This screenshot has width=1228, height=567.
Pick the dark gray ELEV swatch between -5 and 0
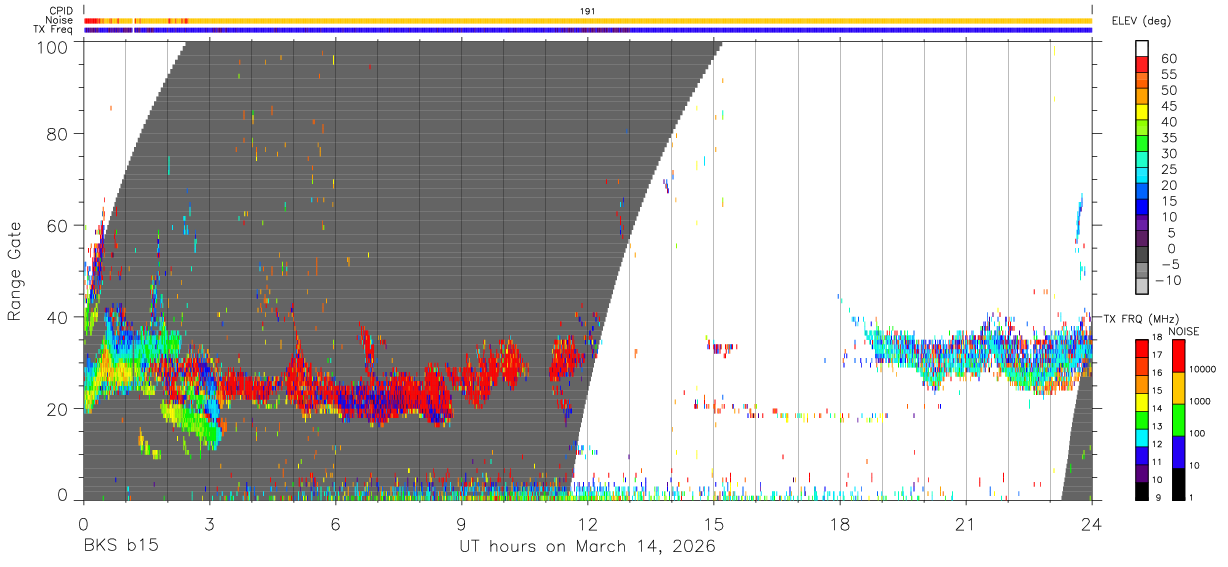pos(1143,254)
